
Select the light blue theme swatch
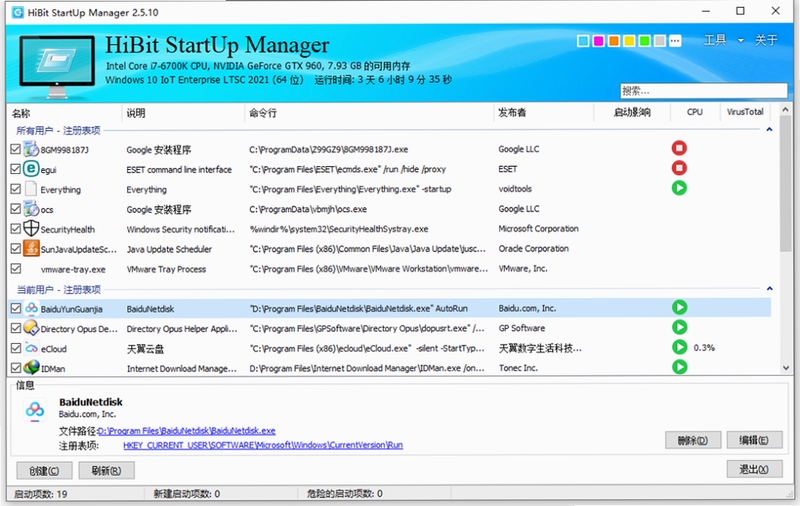tap(583, 41)
